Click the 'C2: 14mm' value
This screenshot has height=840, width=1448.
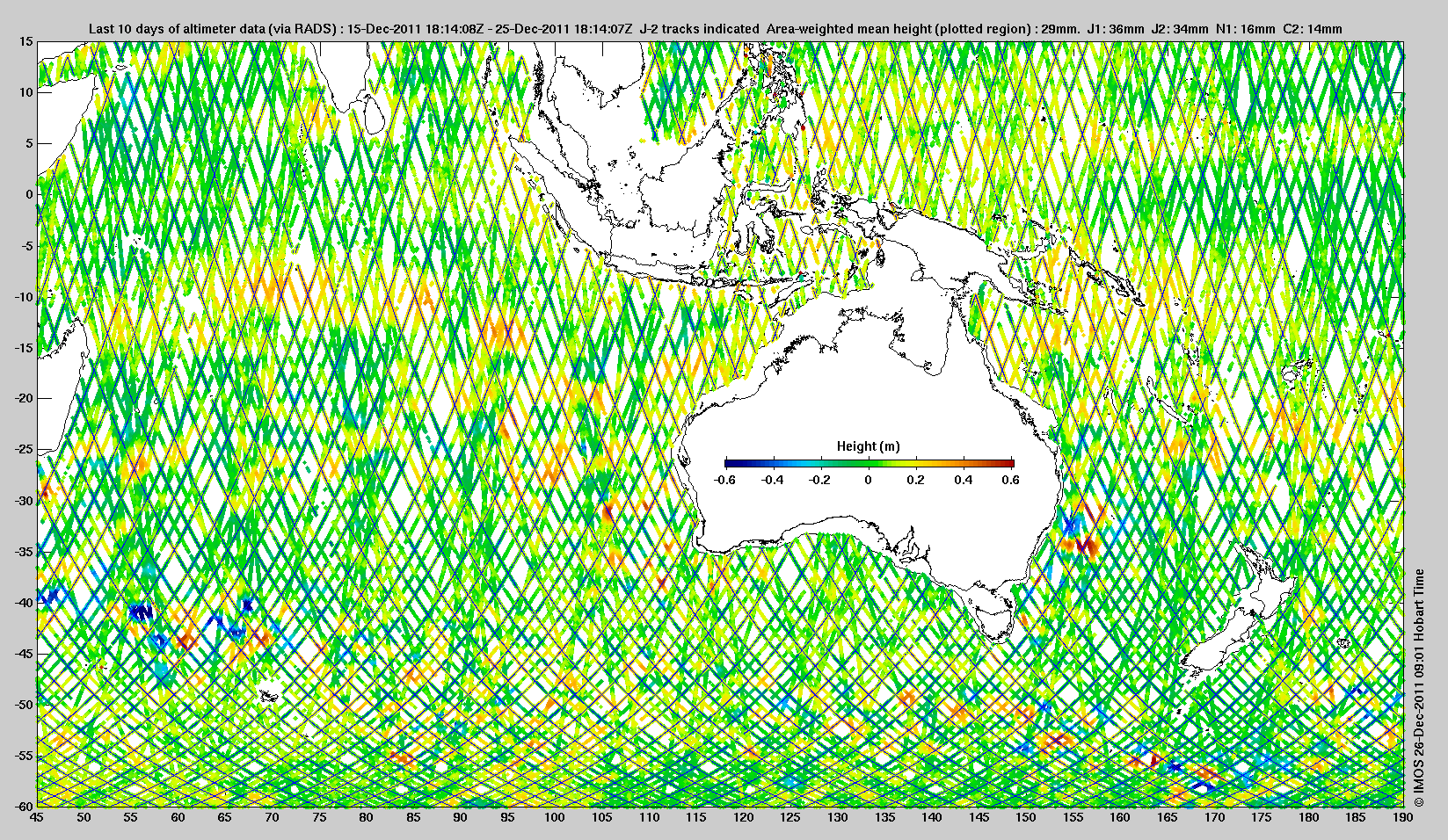click(x=1313, y=29)
